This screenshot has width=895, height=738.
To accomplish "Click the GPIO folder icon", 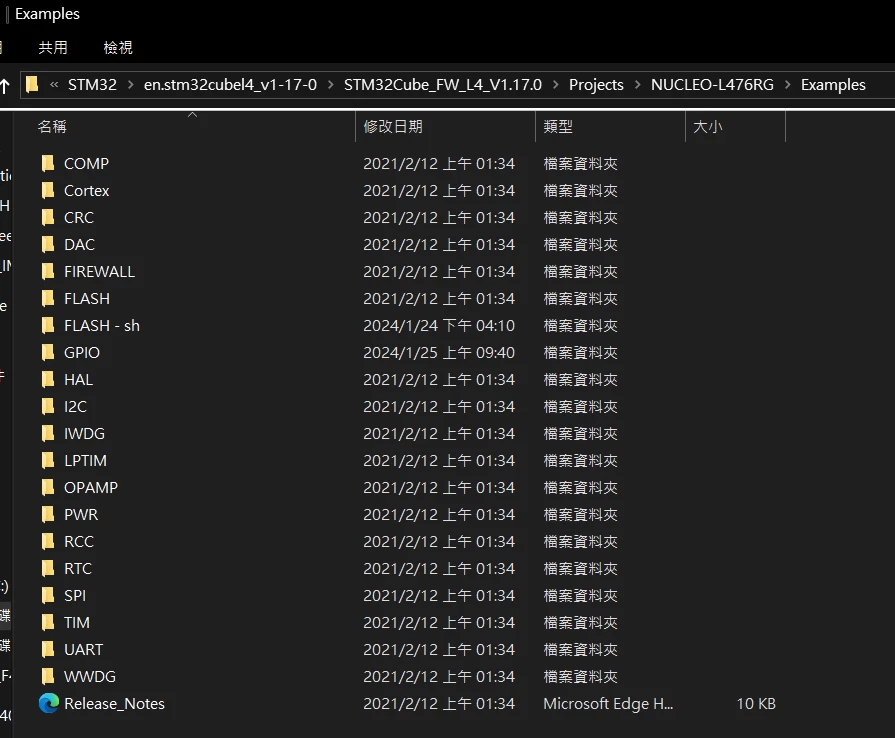I will tap(48, 353).
